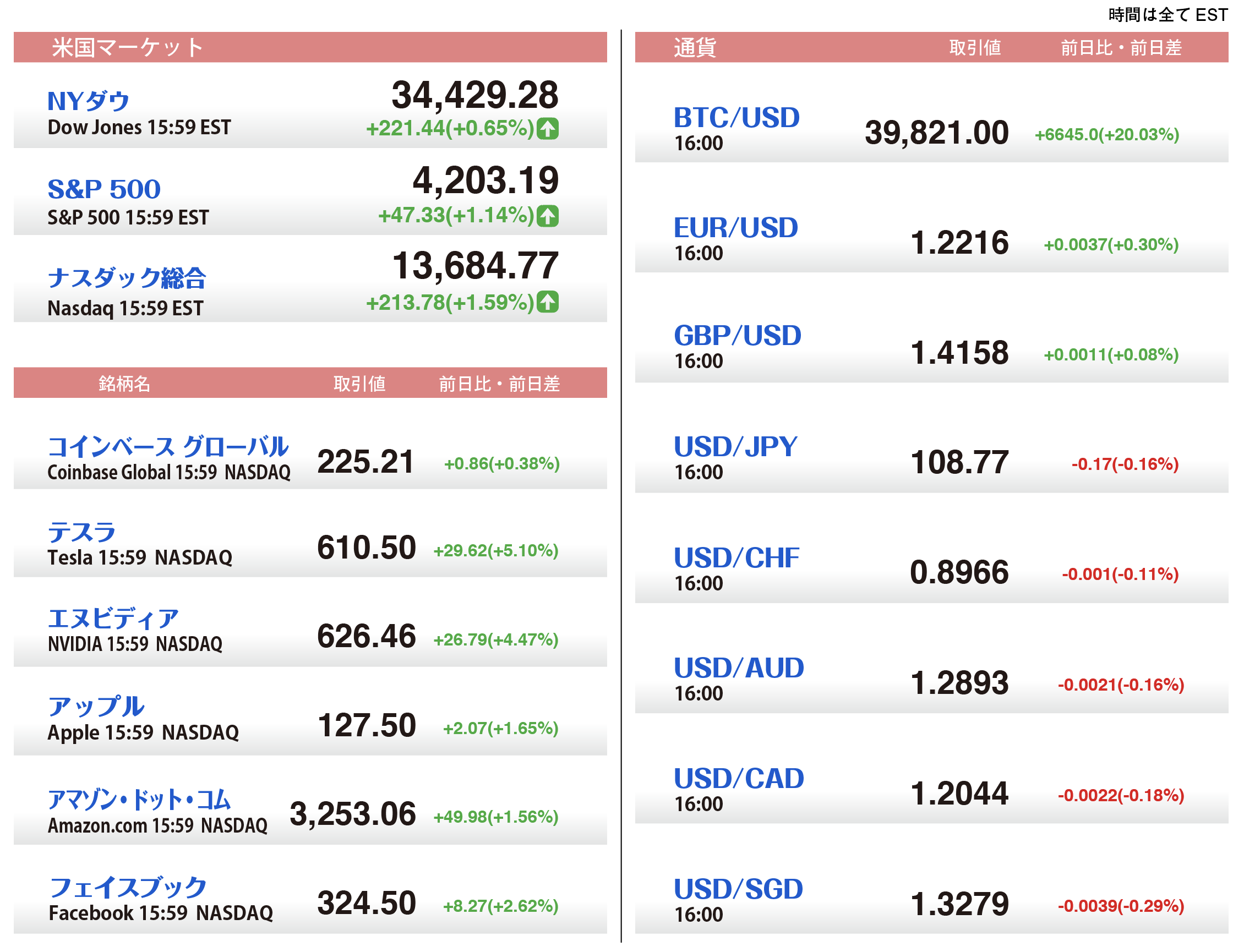Click the 銘柄名 column header

click(125, 384)
